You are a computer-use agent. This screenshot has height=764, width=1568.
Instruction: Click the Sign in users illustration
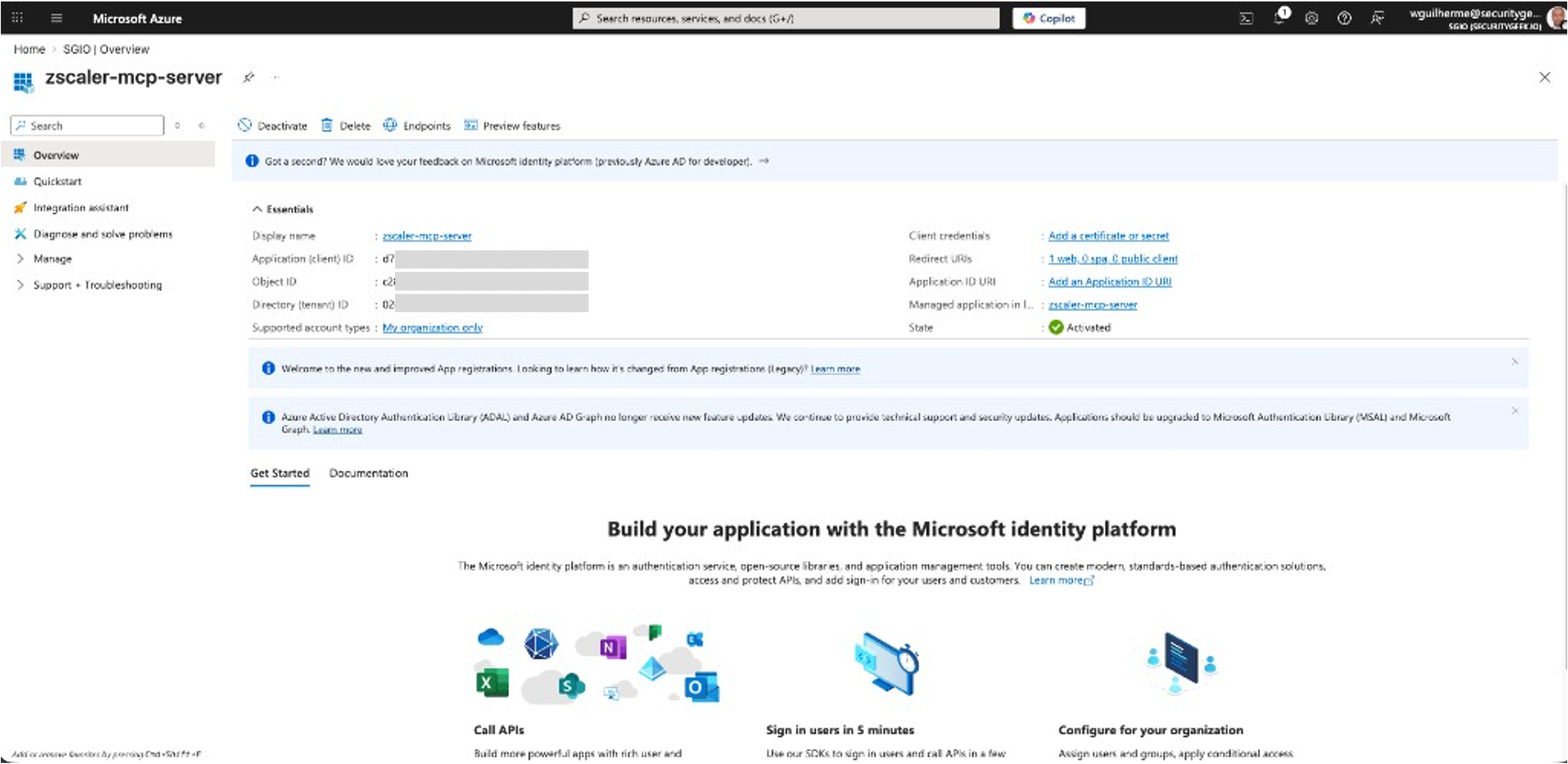(x=886, y=664)
